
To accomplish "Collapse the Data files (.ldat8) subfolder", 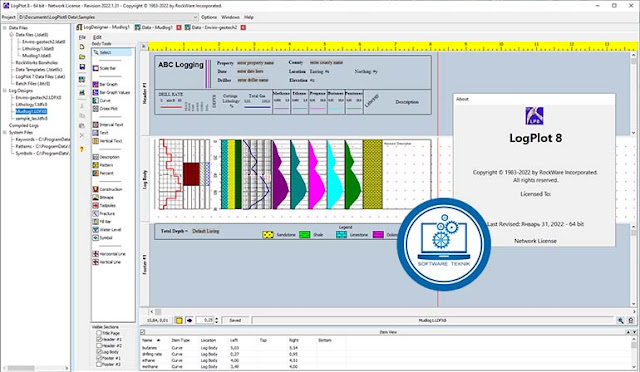I will 11,35.
